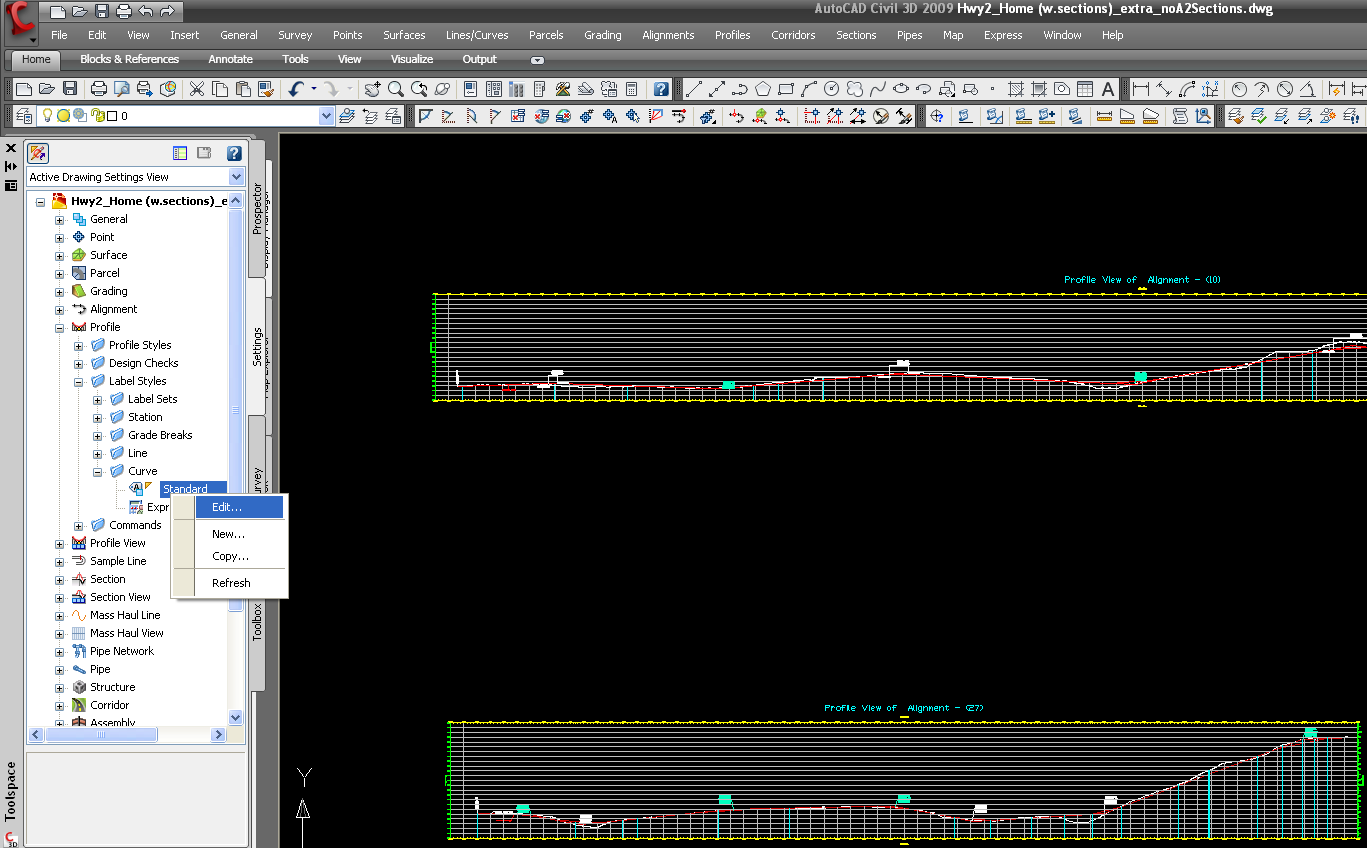Click the New drawing icon in the standard toolbar

[25, 89]
